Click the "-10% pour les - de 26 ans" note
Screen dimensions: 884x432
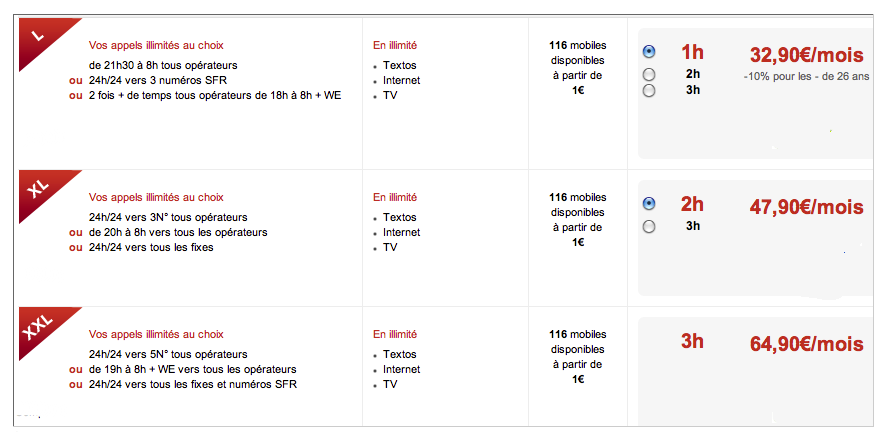click(x=805, y=76)
